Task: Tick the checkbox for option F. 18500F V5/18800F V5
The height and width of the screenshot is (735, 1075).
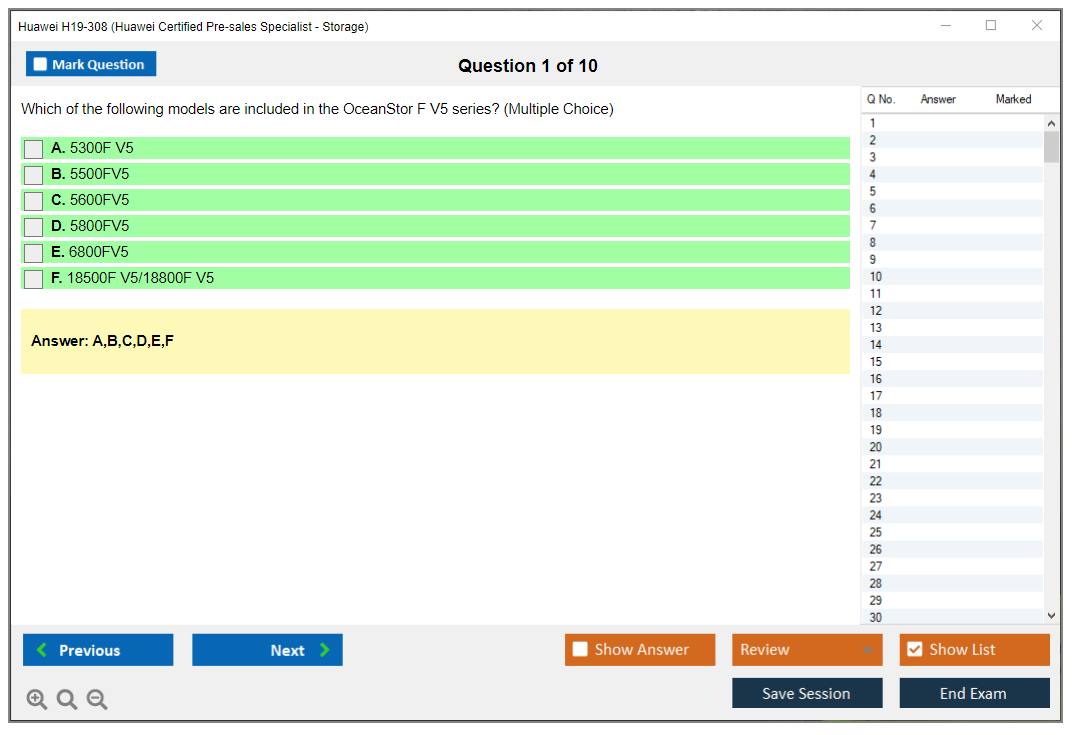Action: tap(34, 279)
